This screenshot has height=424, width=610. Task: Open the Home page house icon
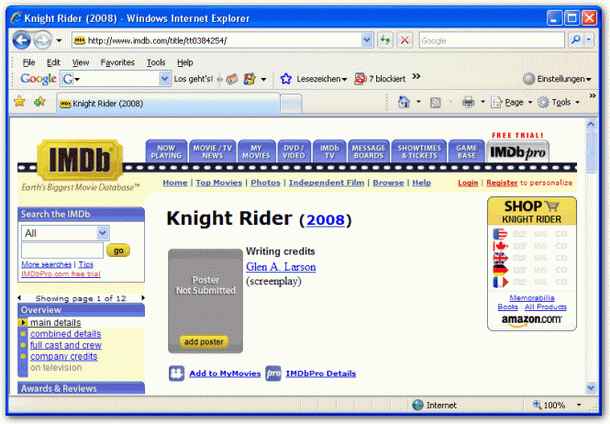pyautogui.click(x=404, y=102)
